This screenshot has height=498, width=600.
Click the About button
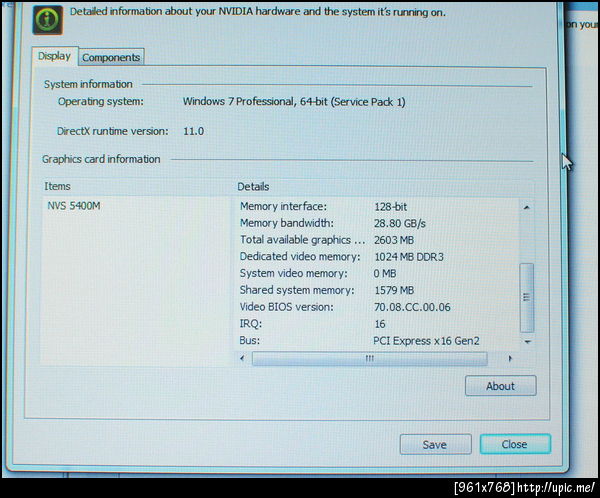pyautogui.click(x=501, y=386)
